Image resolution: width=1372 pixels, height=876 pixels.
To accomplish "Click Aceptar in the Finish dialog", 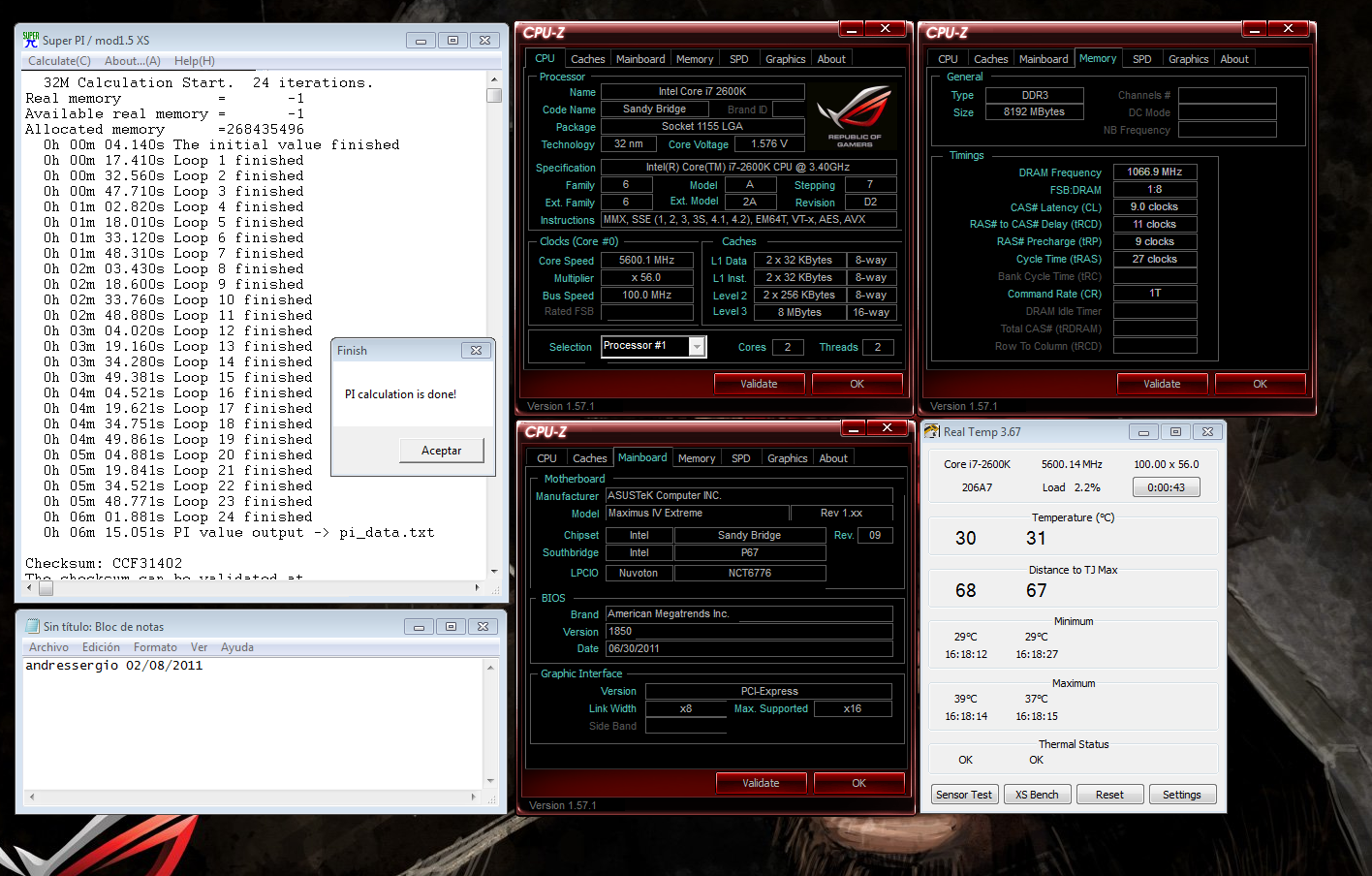I will point(442,451).
